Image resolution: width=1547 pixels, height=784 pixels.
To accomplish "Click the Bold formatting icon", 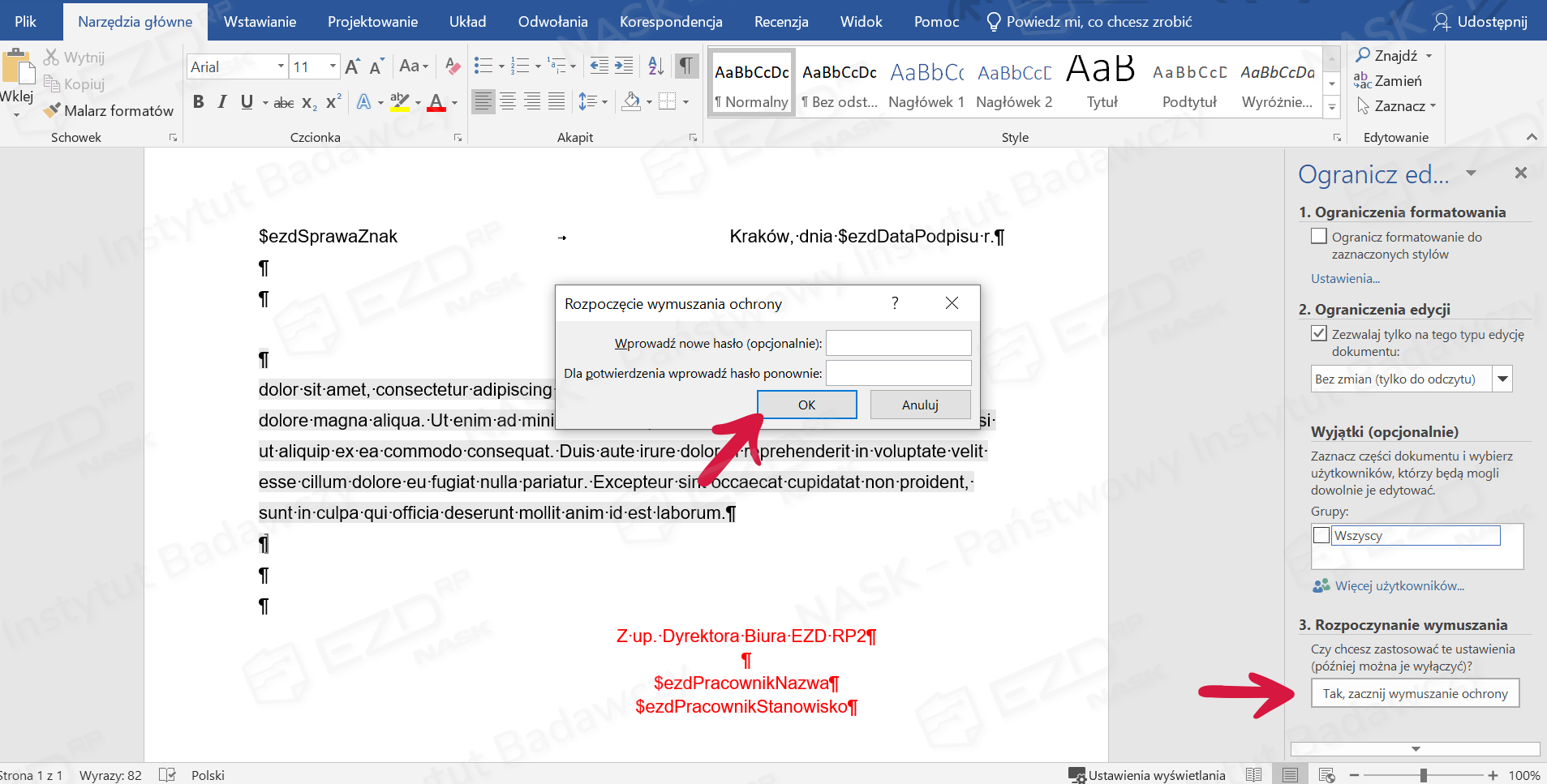I will point(198,102).
